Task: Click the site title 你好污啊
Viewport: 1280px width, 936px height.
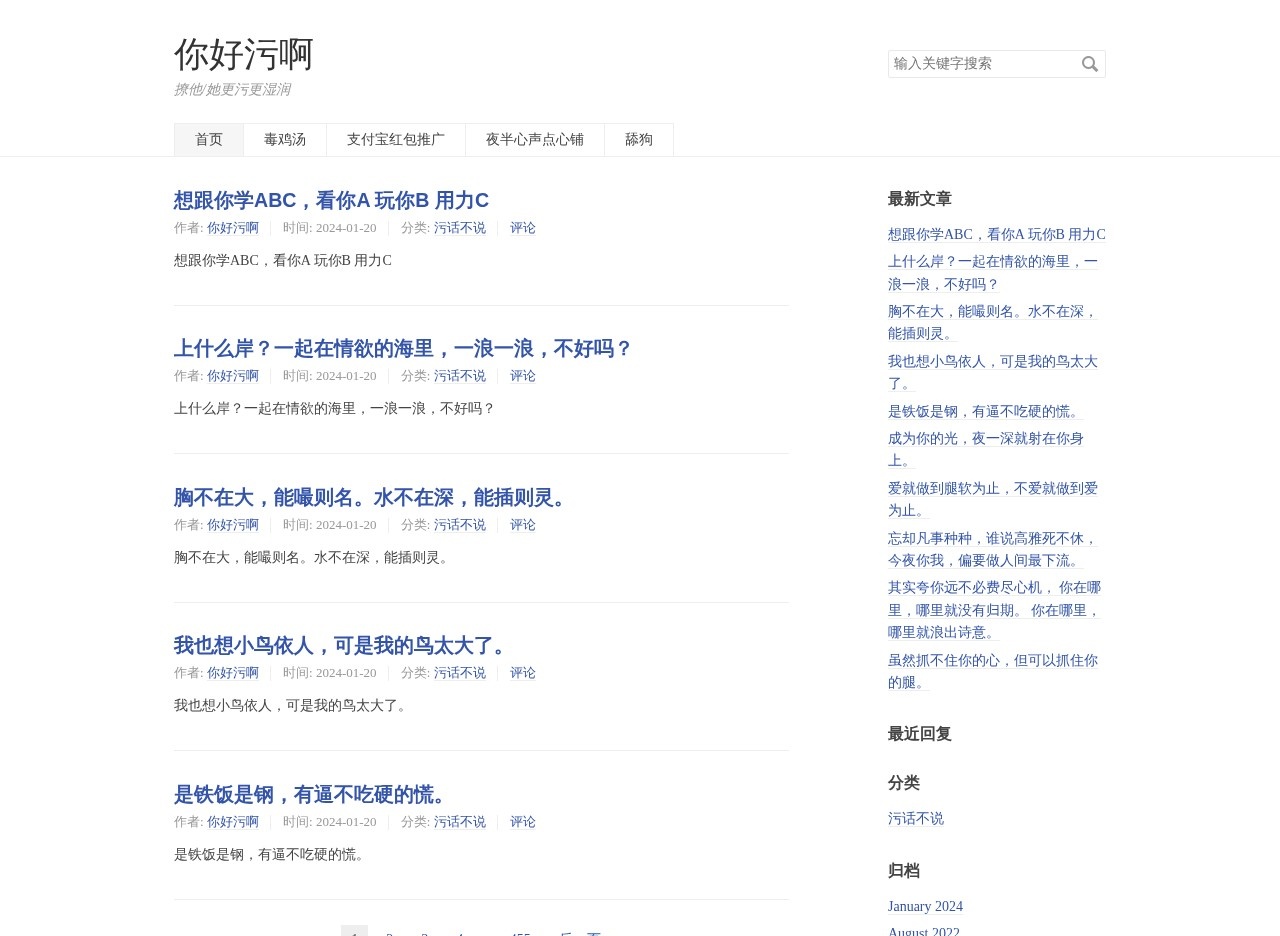Action: [x=243, y=55]
